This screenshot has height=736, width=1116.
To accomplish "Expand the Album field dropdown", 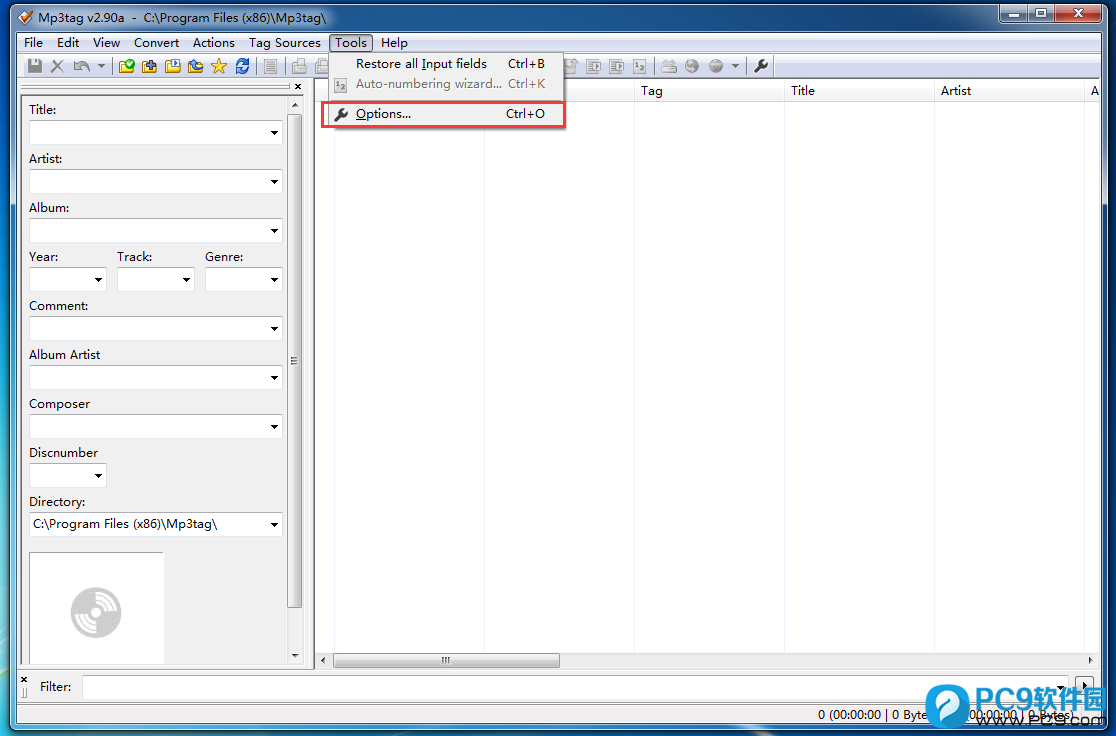I will tap(274, 231).
